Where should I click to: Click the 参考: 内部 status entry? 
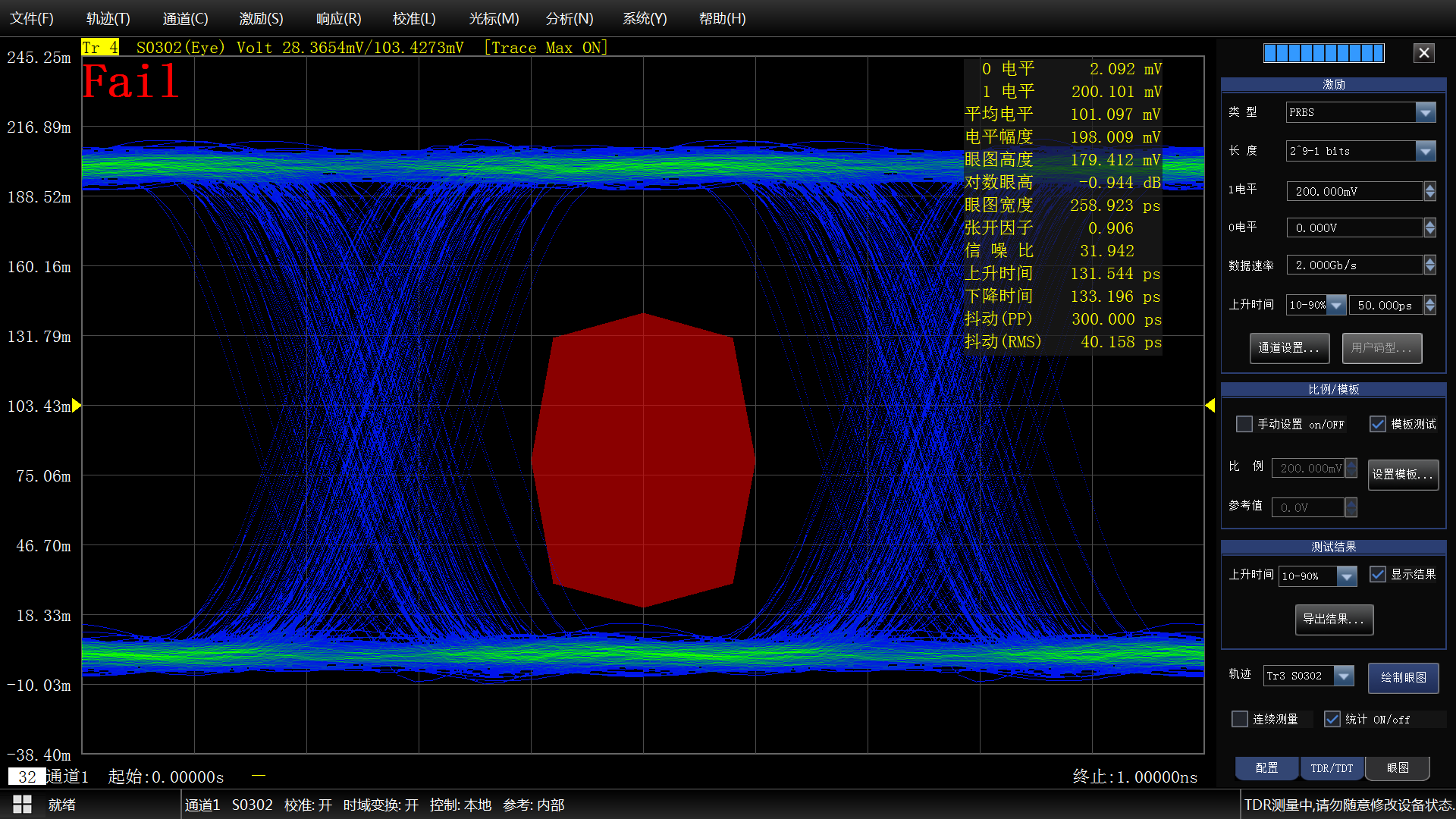534,805
